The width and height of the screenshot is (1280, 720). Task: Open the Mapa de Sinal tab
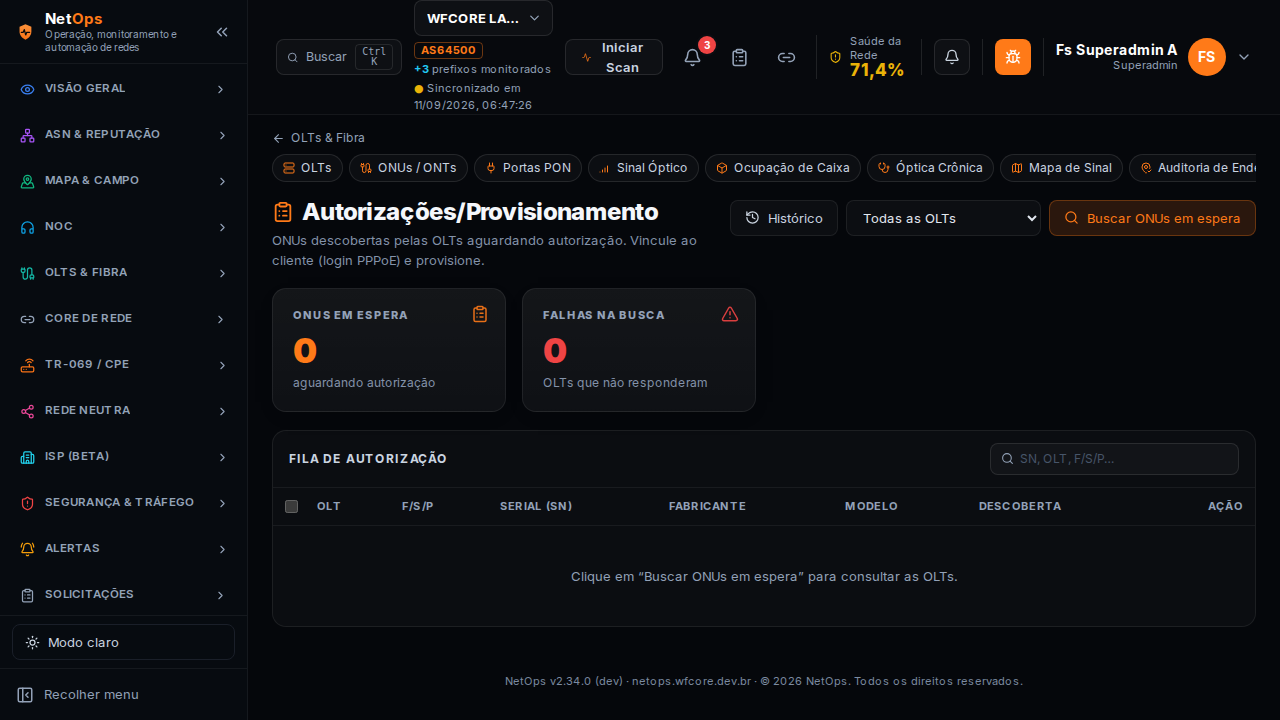(1062, 168)
